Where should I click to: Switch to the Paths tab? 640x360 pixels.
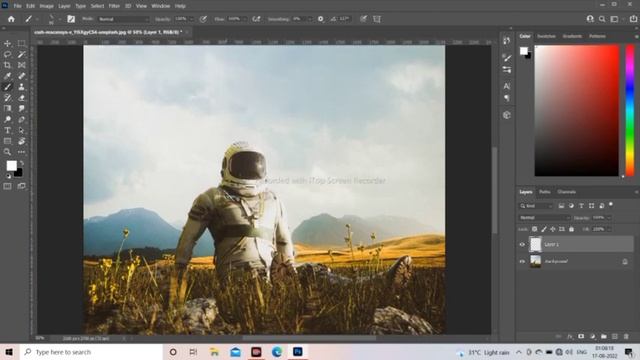coord(544,192)
